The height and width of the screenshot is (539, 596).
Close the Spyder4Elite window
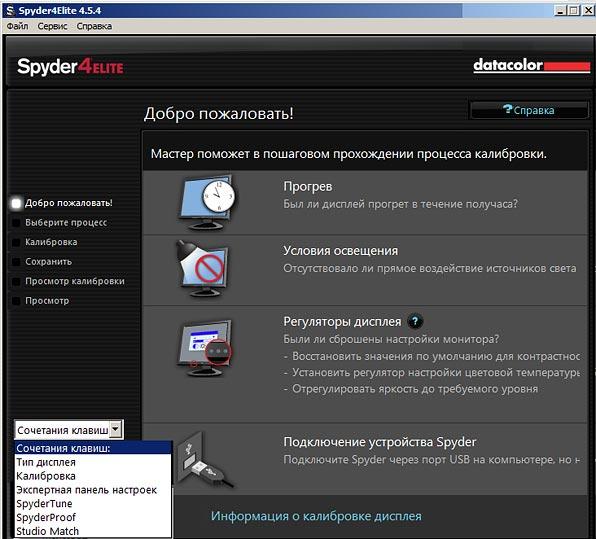(x=588, y=11)
